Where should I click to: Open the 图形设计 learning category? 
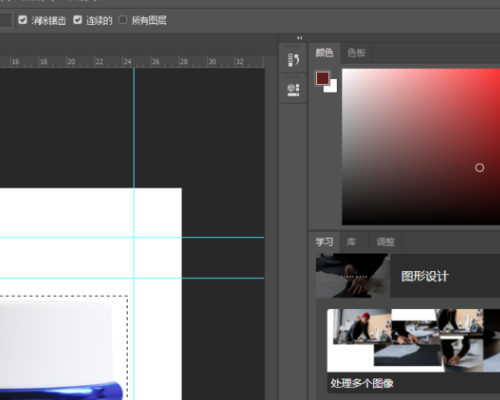pyautogui.click(x=425, y=276)
